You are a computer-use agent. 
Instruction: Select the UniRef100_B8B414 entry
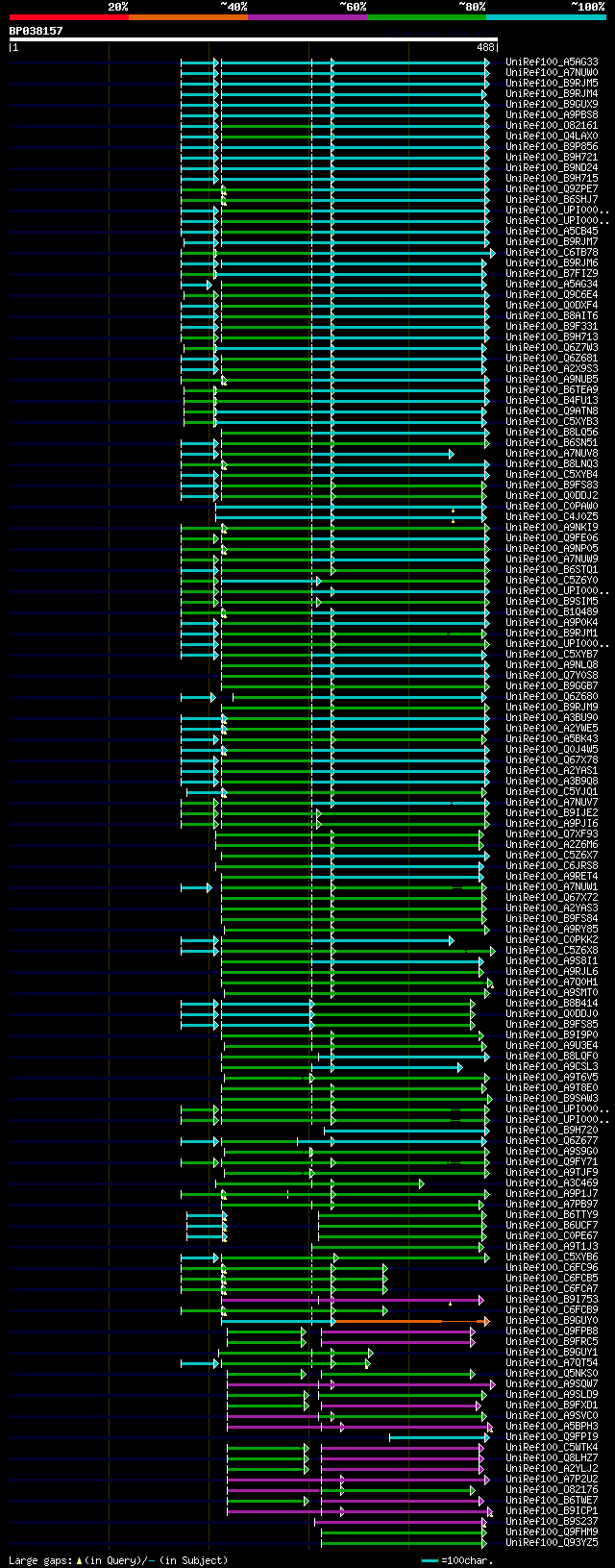click(x=552, y=1003)
